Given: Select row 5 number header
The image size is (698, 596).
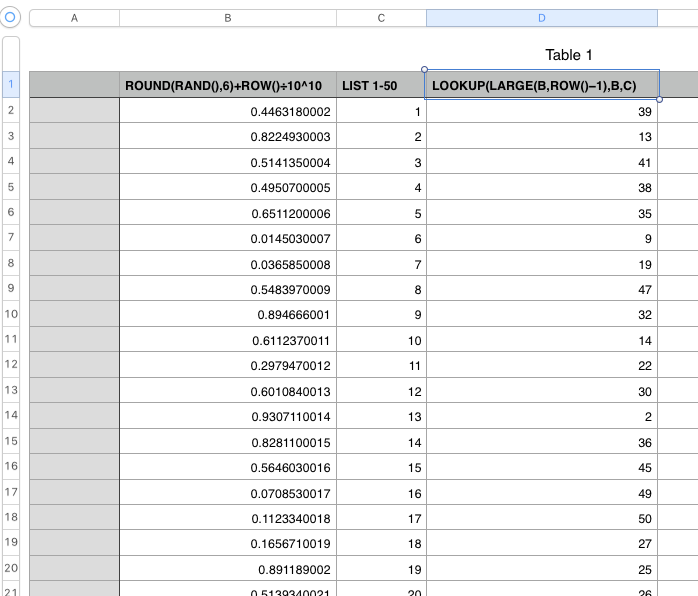Looking at the screenshot, I should point(11,187).
